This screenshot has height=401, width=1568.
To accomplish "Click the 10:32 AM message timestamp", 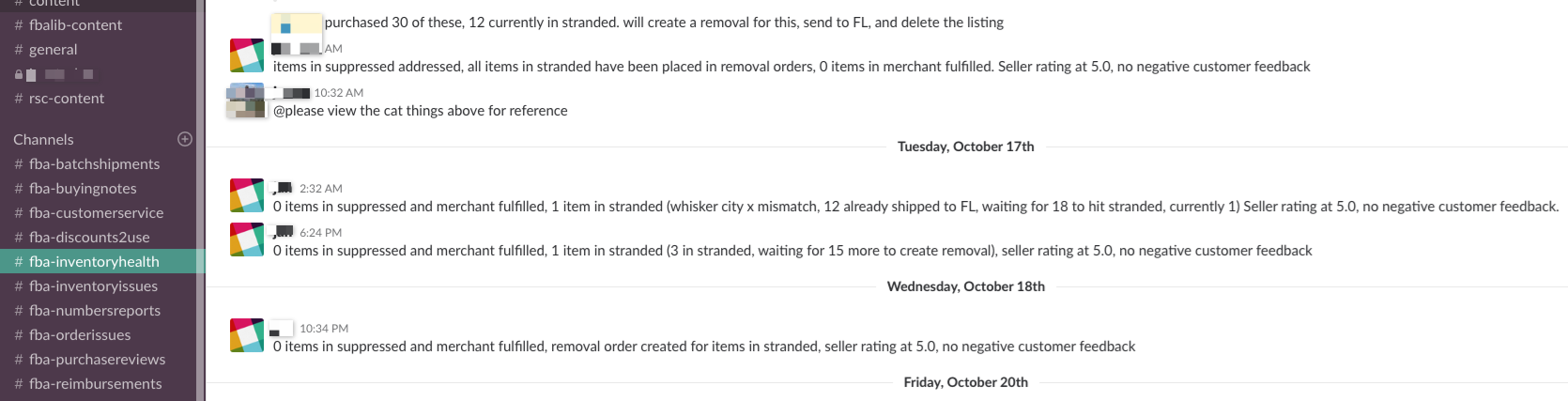I will click(338, 93).
